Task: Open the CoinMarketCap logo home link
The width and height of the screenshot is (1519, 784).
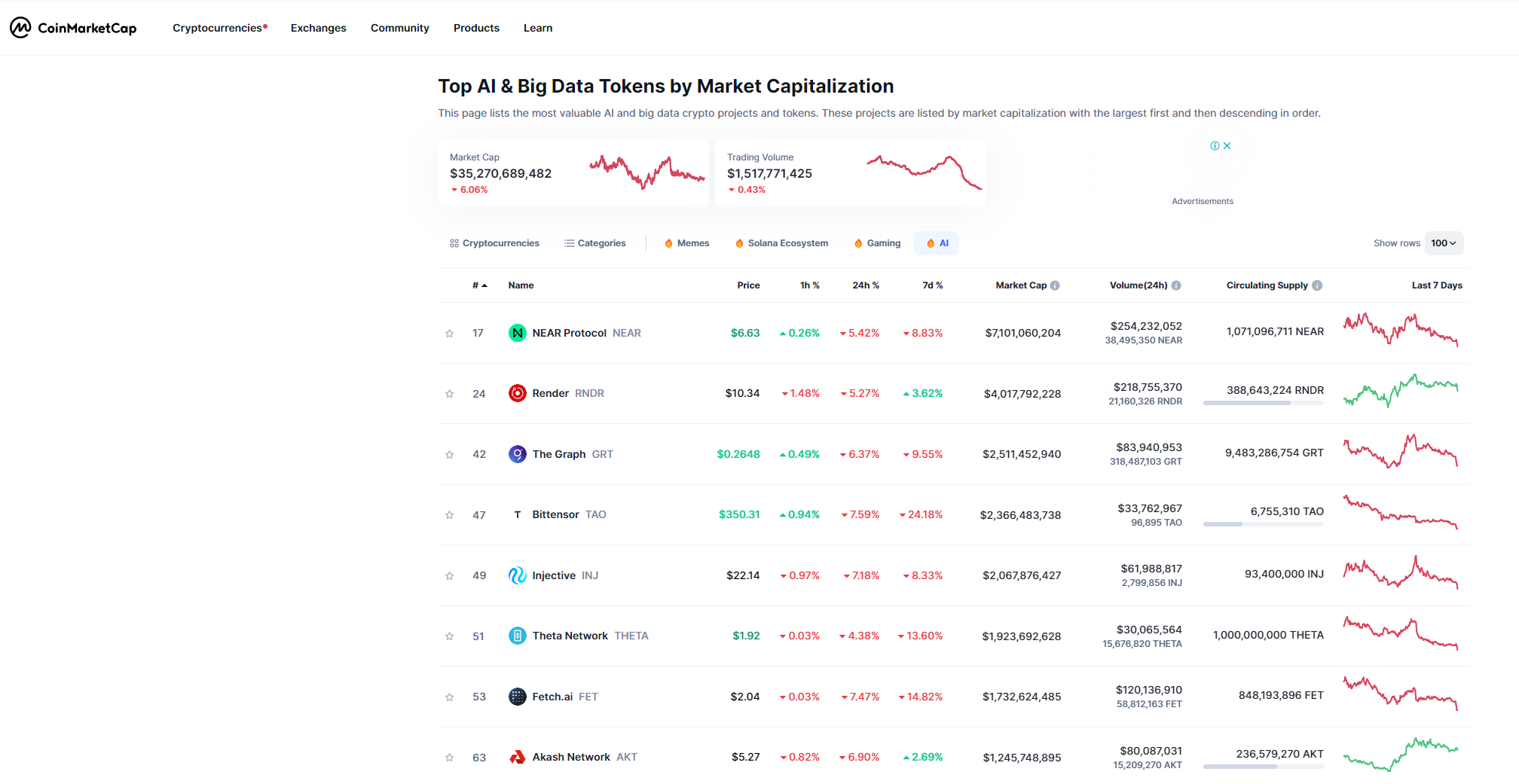Action: [x=73, y=28]
